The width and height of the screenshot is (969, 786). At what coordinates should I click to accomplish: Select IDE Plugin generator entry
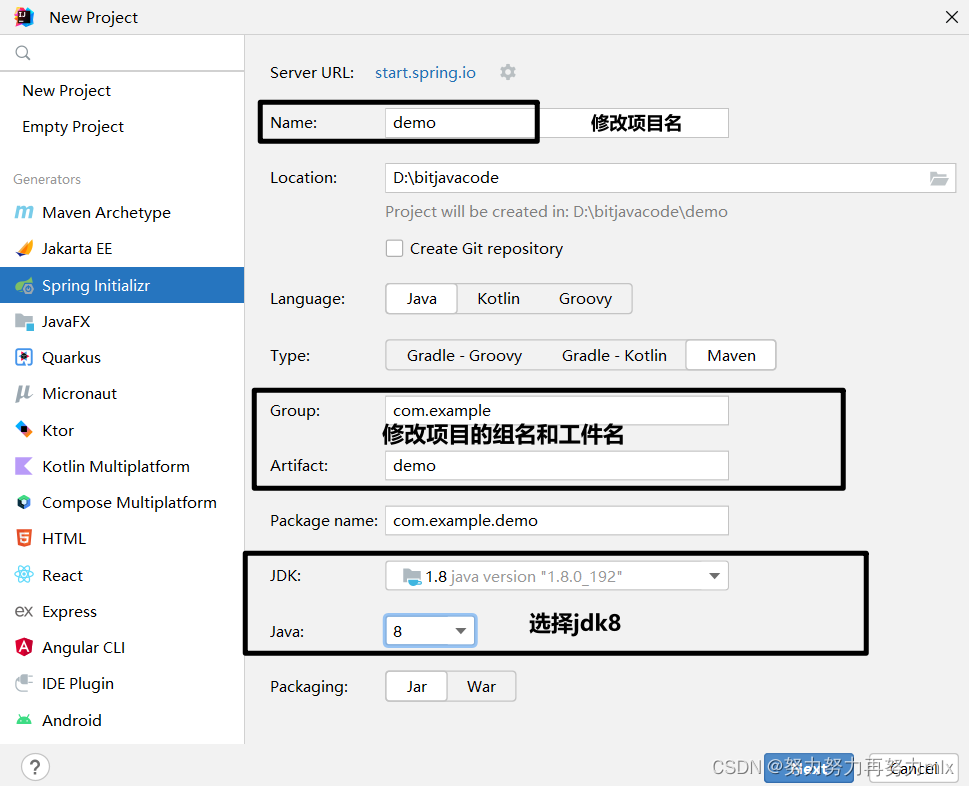click(x=122, y=683)
